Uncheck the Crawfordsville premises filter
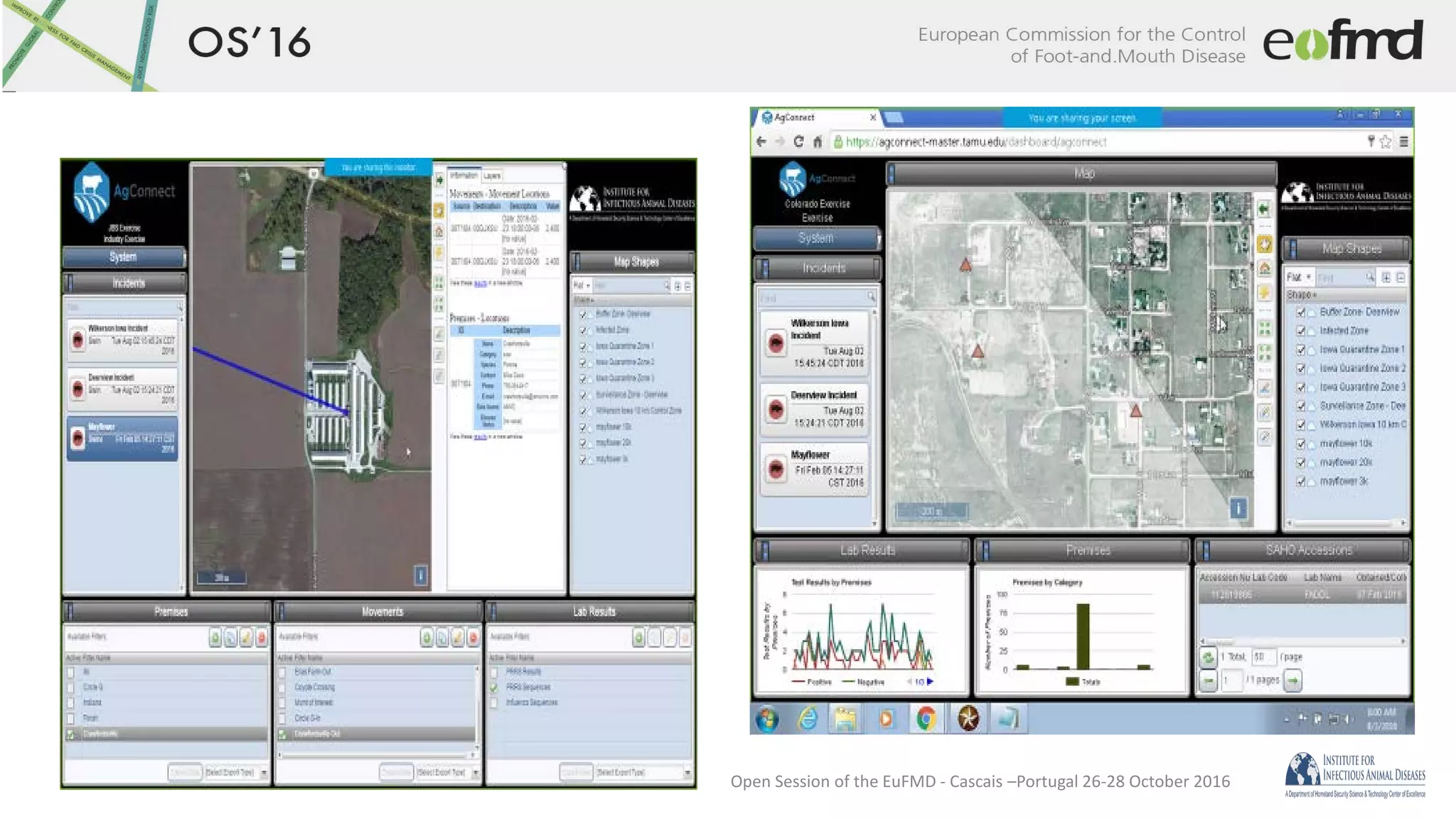1456x819 pixels. coord(71,734)
